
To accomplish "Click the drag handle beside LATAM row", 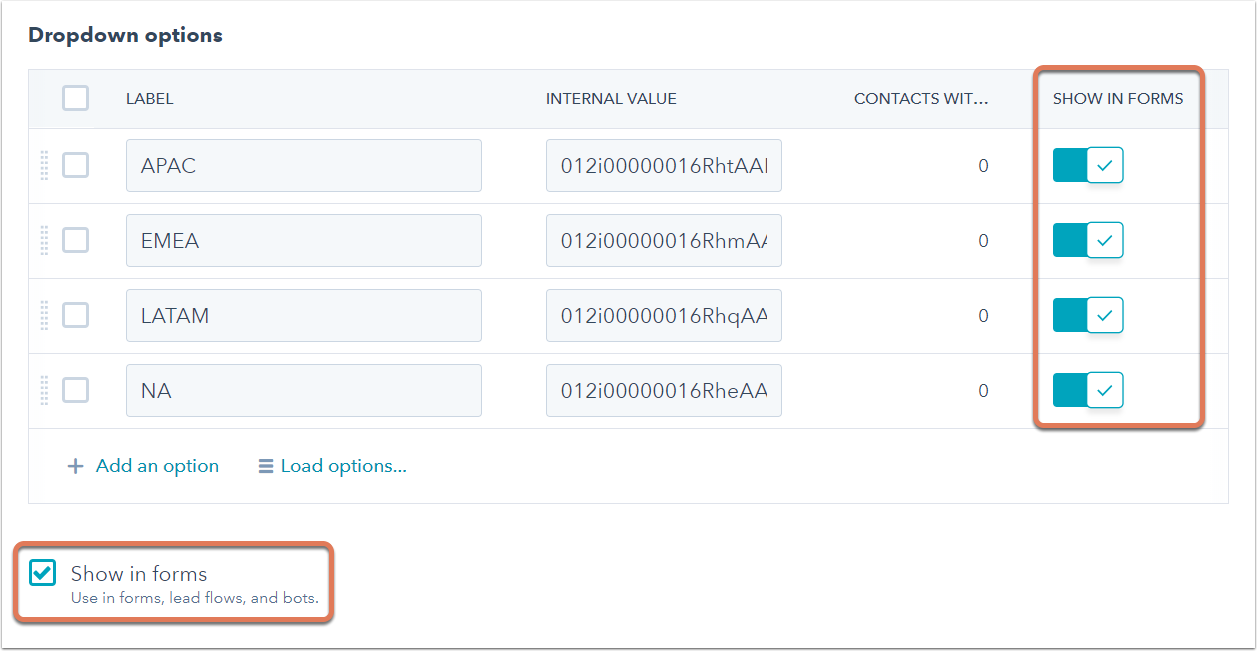I will click(x=44, y=316).
